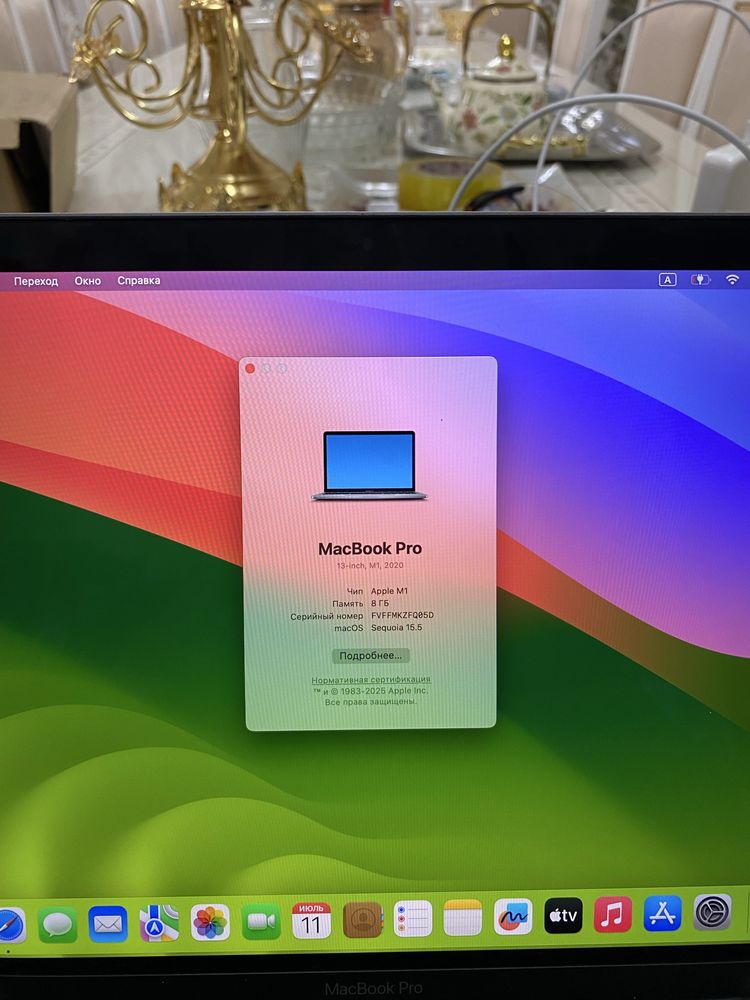Open battery charging status menu
The image size is (750, 1000).
700,279
